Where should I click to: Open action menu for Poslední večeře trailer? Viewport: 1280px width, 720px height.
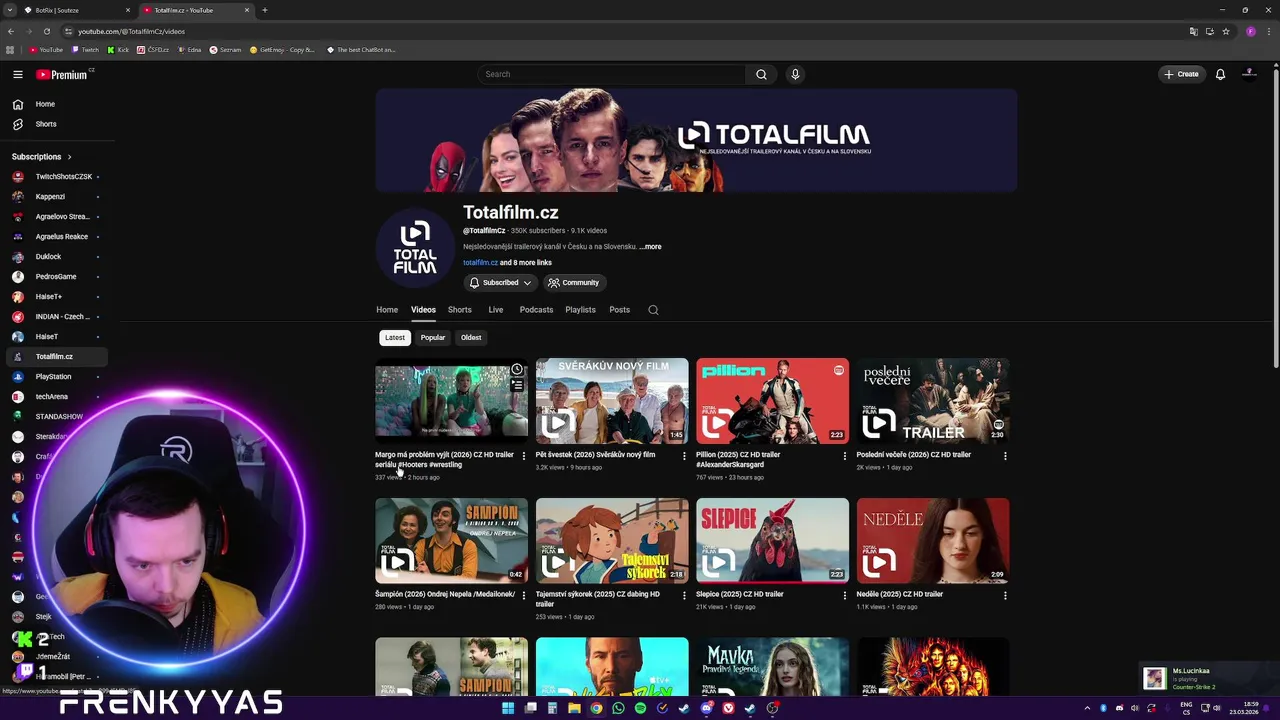pos(1005,456)
